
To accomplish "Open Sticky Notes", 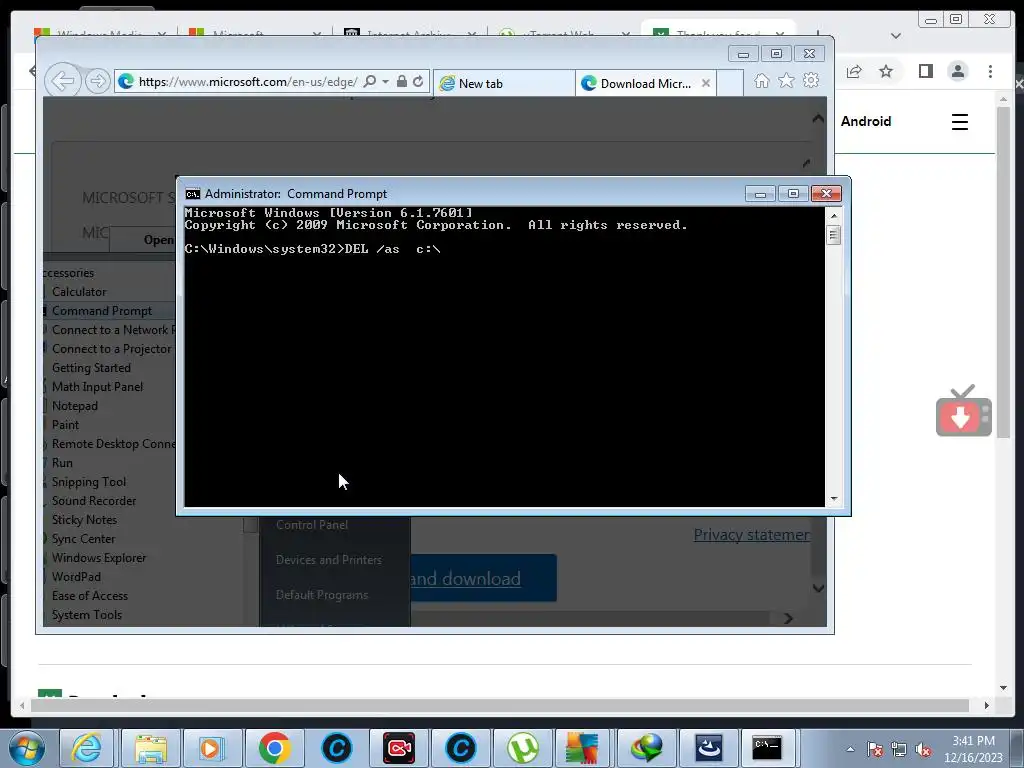I will (84, 519).
